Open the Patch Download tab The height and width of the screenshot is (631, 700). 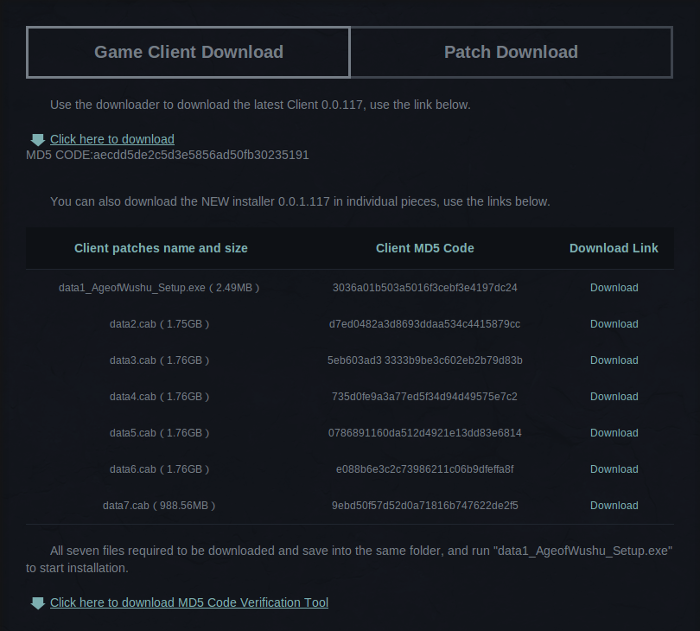point(512,52)
